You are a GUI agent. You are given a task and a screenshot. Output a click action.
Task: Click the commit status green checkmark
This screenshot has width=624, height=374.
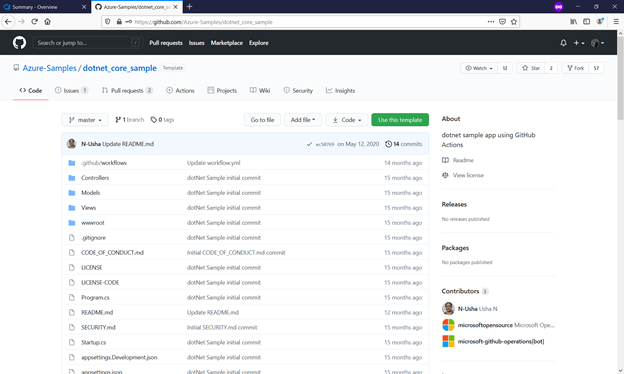309,144
